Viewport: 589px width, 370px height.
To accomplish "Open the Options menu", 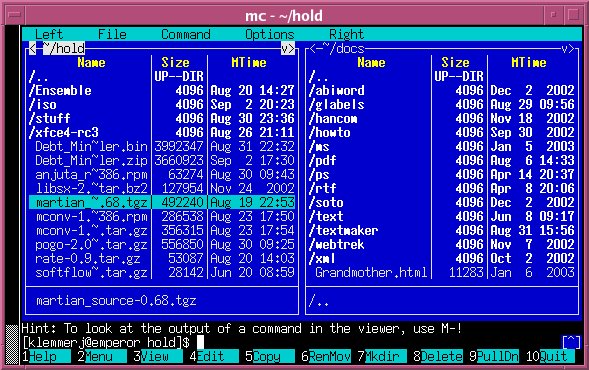I will pos(269,35).
